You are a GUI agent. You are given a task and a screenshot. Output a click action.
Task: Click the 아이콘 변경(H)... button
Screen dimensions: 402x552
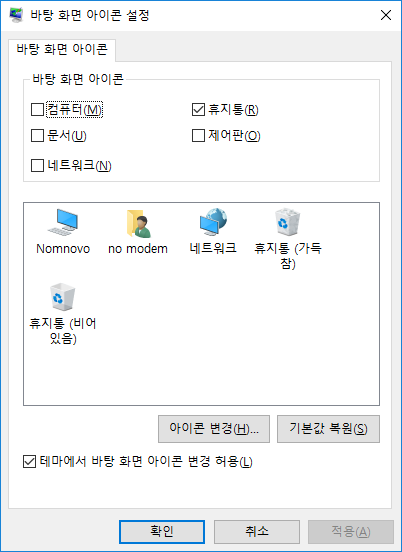(x=214, y=429)
